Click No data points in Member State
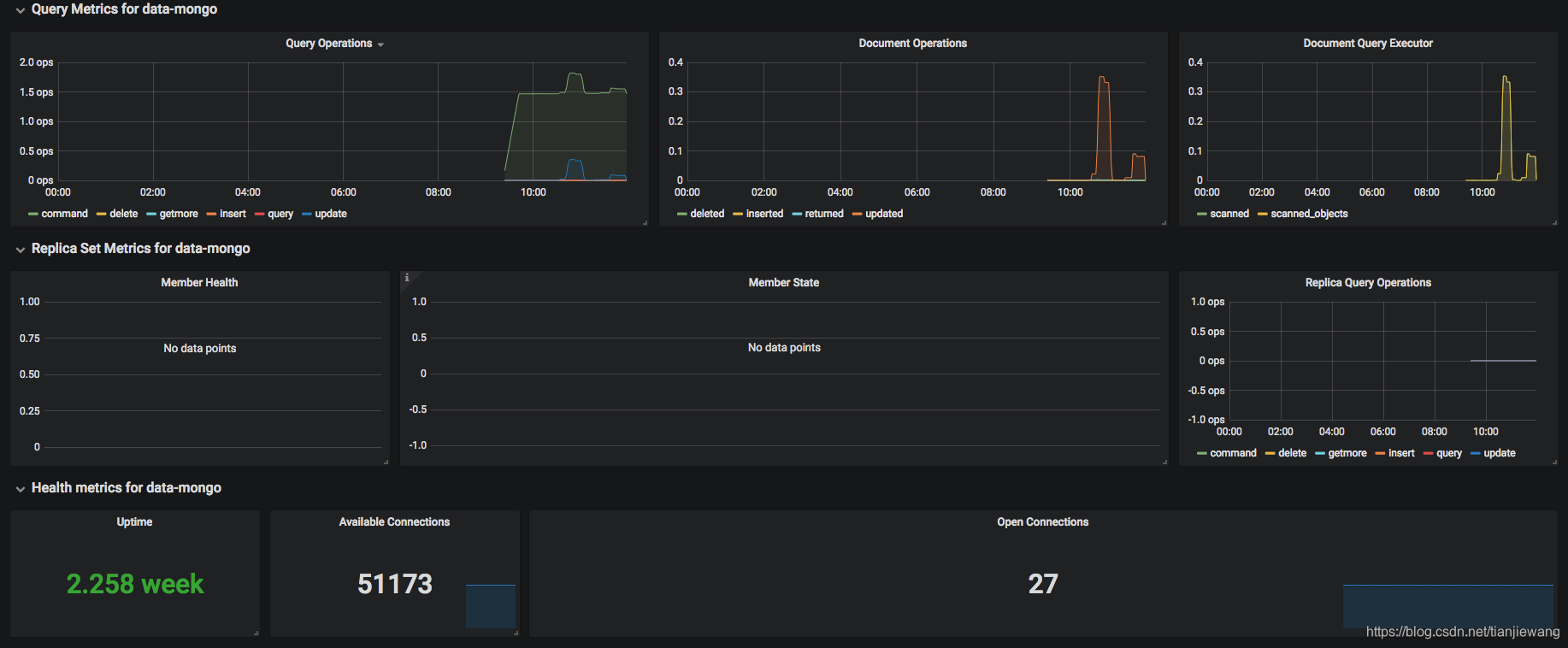Screen dimensions: 1568x648 (x=784, y=348)
